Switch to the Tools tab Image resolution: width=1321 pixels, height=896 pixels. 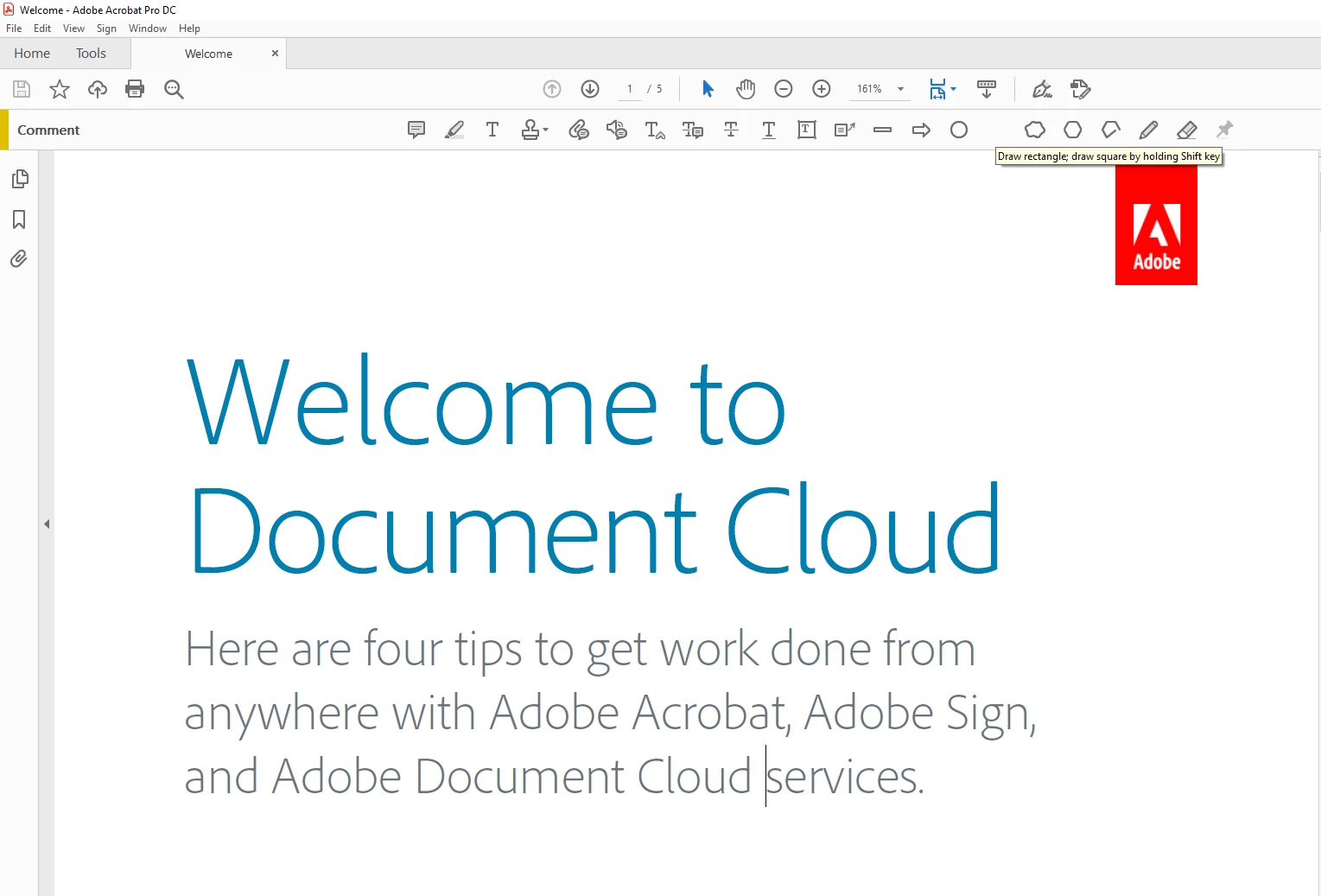pyautogui.click(x=91, y=54)
